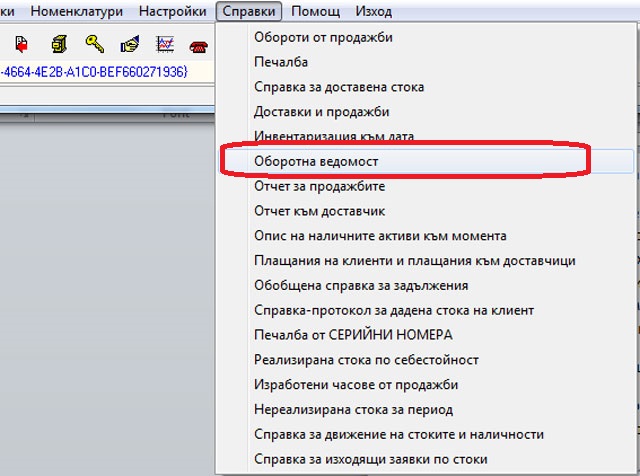Viewport: 640px width, 476px height.
Task: Open the Помощ menu
Action: pyautogui.click(x=316, y=11)
